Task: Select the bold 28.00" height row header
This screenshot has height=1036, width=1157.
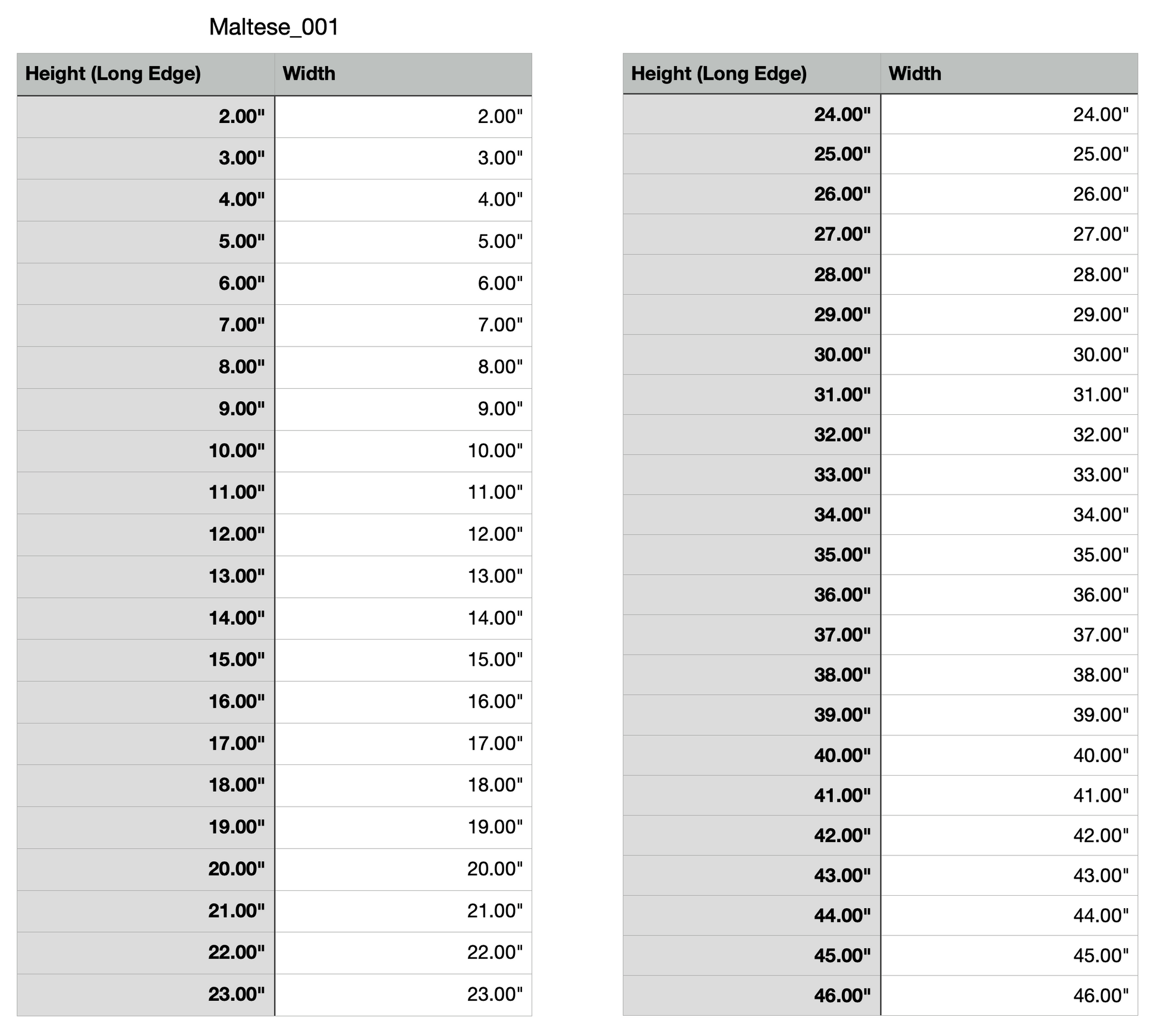Action: 842,275
